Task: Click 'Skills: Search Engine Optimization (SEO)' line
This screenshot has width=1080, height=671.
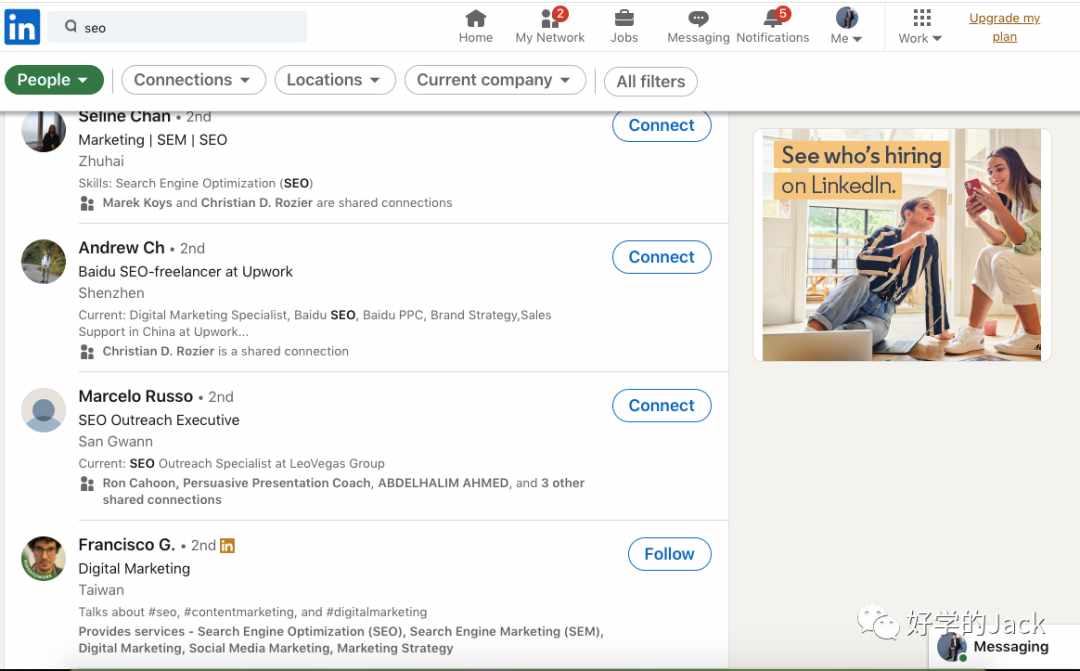Action: [x=196, y=183]
